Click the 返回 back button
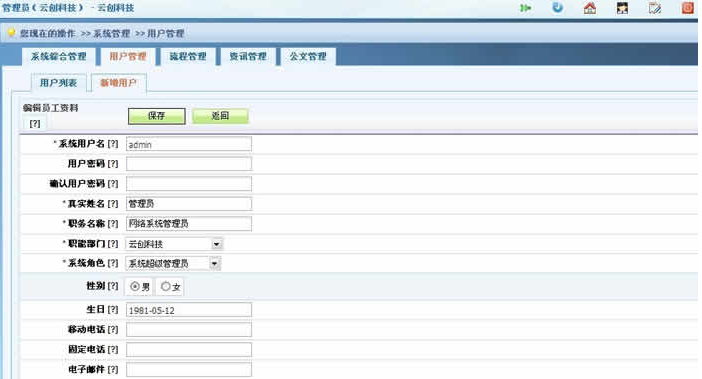702x379 pixels. 220,116
